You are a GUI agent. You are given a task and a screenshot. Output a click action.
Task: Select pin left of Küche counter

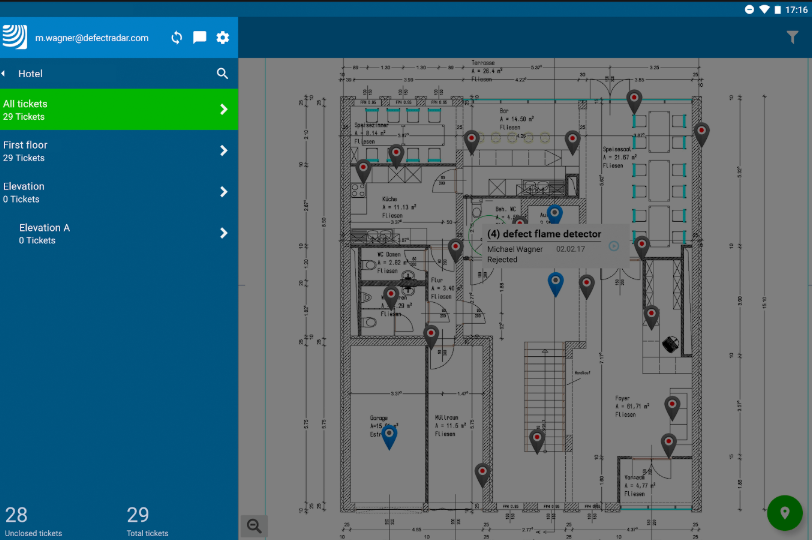coord(364,172)
